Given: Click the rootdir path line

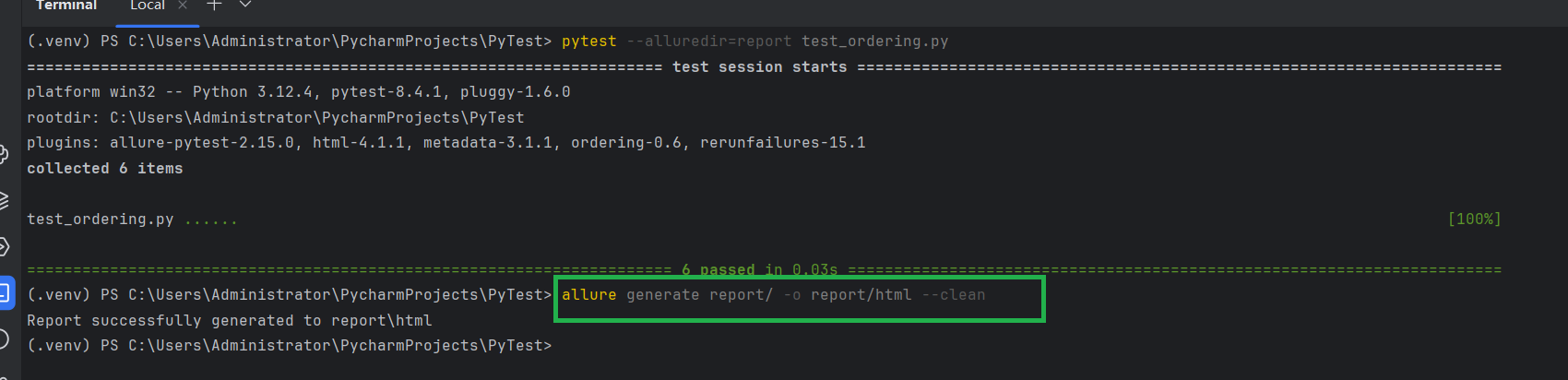Looking at the screenshot, I should [275, 118].
